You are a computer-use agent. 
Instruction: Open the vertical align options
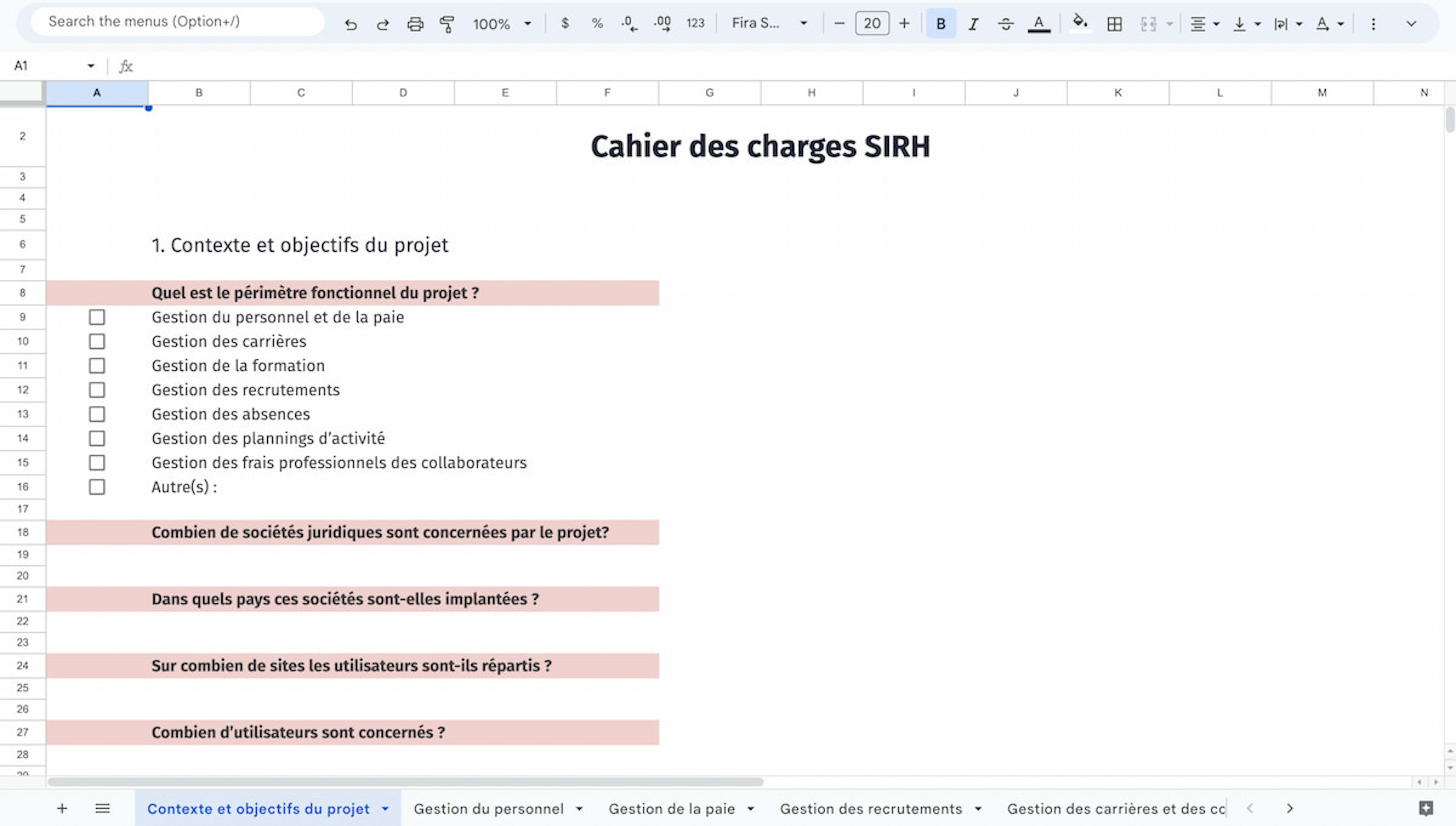pyautogui.click(x=1239, y=24)
